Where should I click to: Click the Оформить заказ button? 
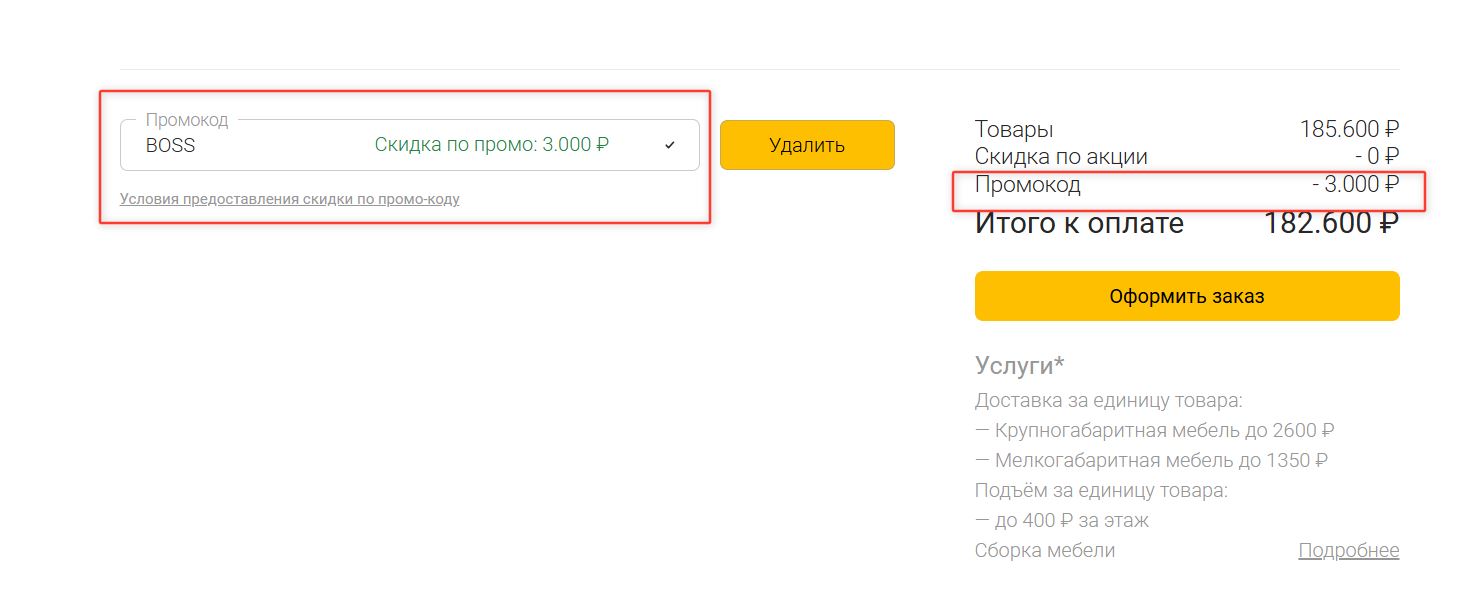click(1186, 296)
